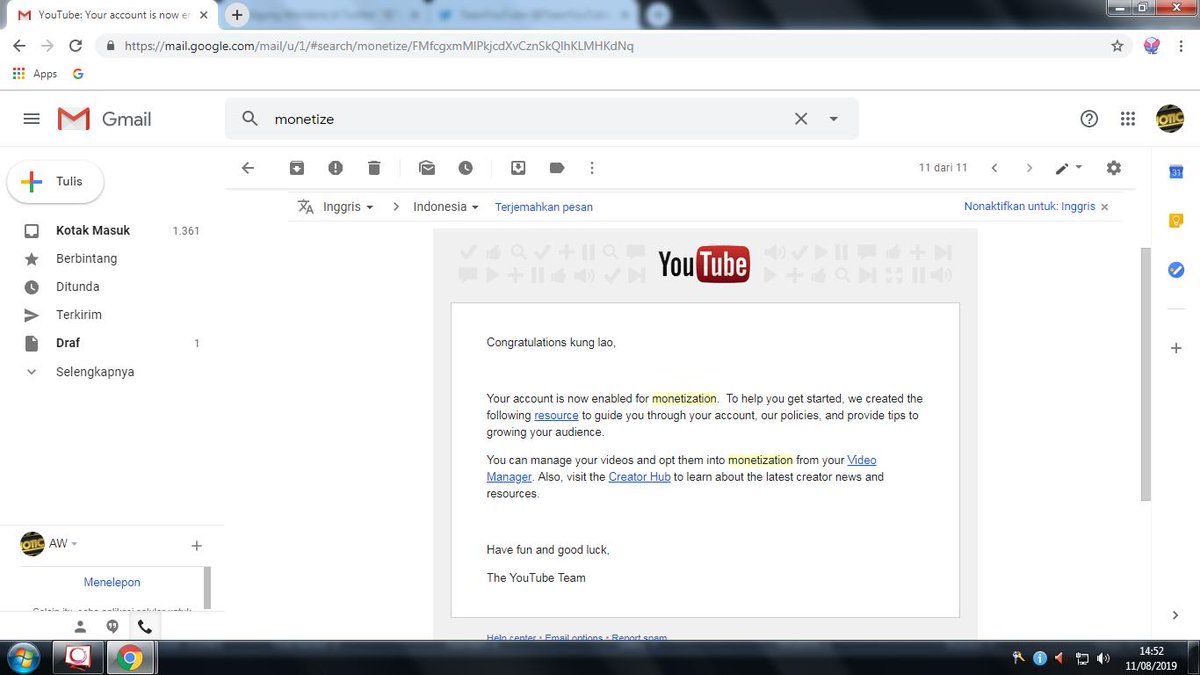This screenshot has width=1200, height=675.
Task: Delete this email with trash icon
Action: pyautogui.click(x=374, y=168)
